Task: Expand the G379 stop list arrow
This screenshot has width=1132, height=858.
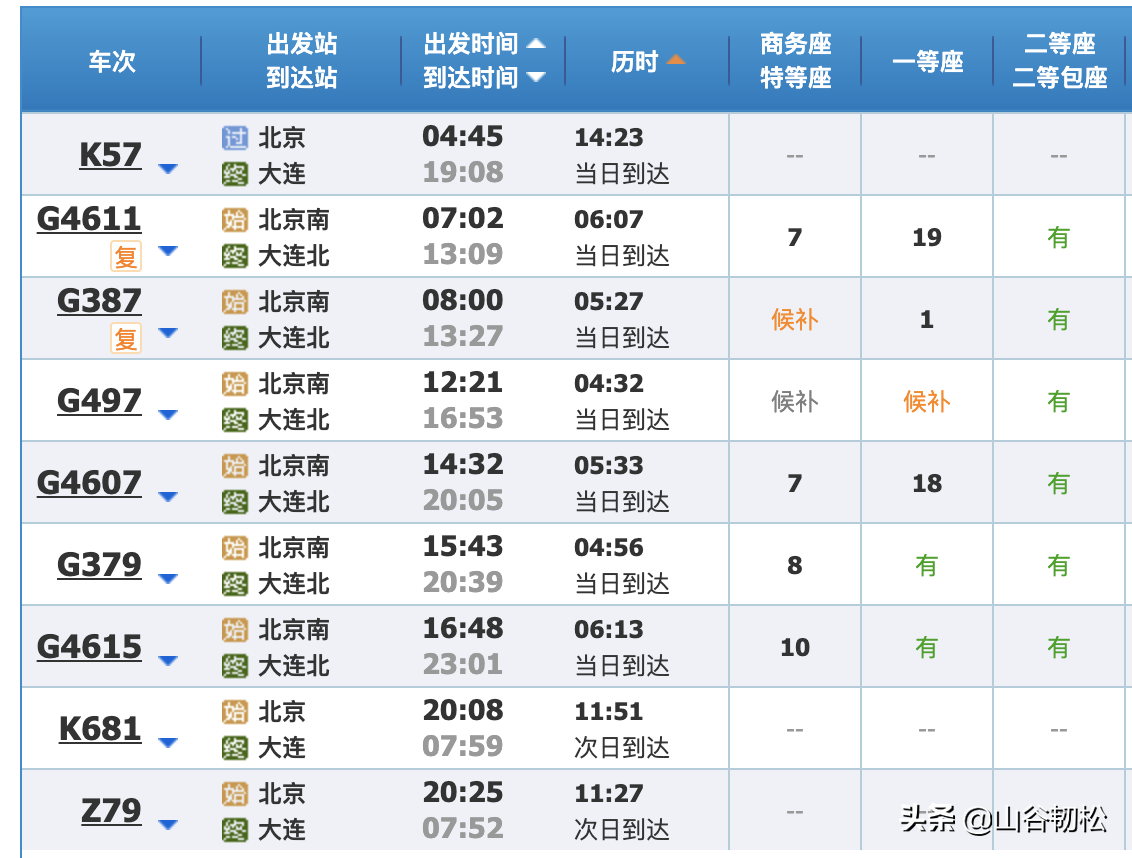Action: click(x=167, y=578)
